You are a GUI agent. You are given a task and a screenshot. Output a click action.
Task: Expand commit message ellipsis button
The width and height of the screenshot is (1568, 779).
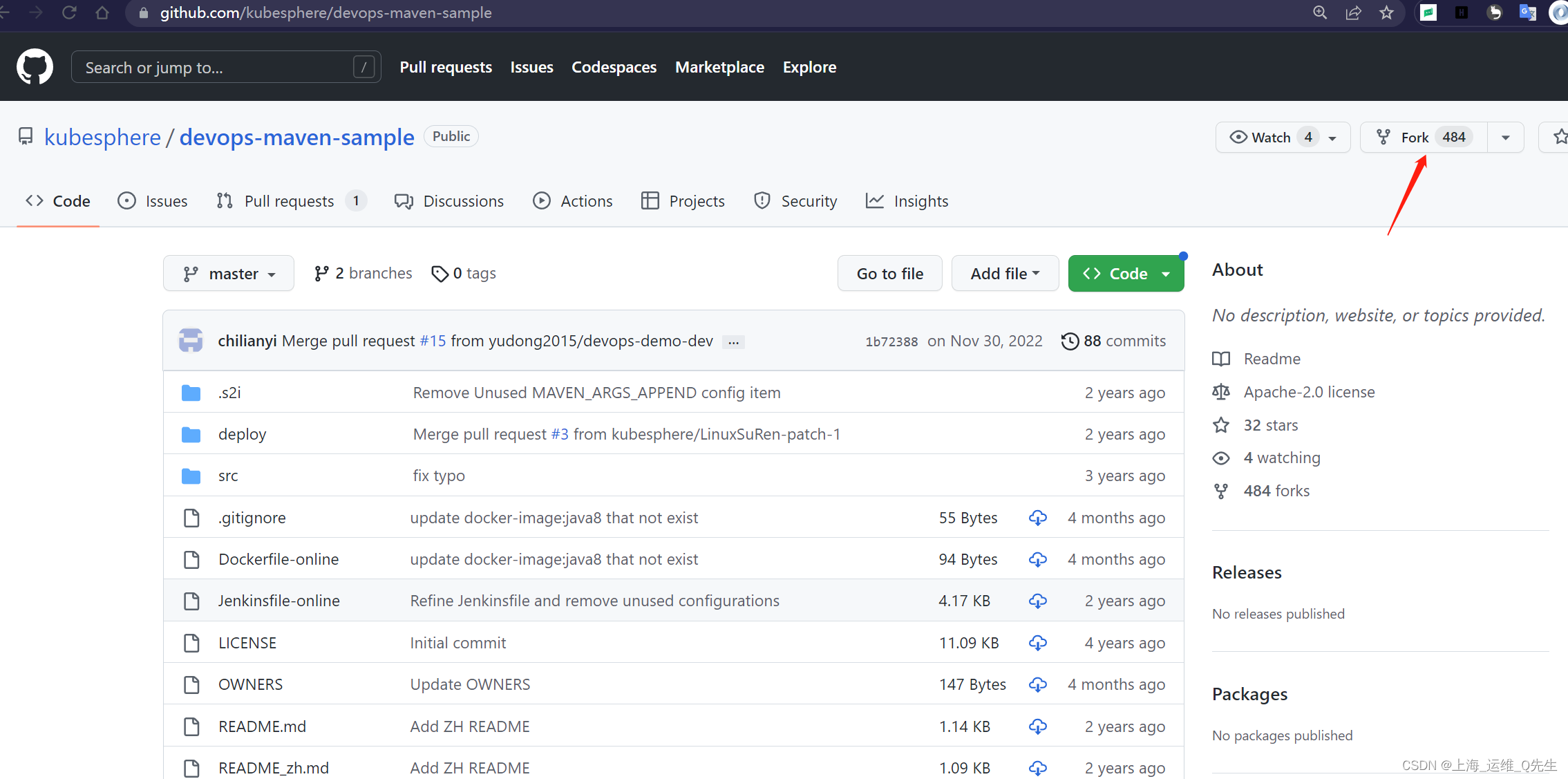(733, 342)
